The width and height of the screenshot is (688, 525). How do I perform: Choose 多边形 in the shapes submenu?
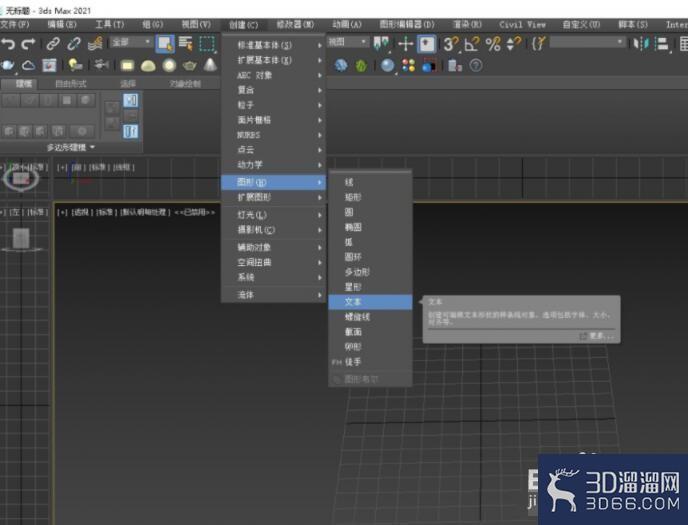370,272
